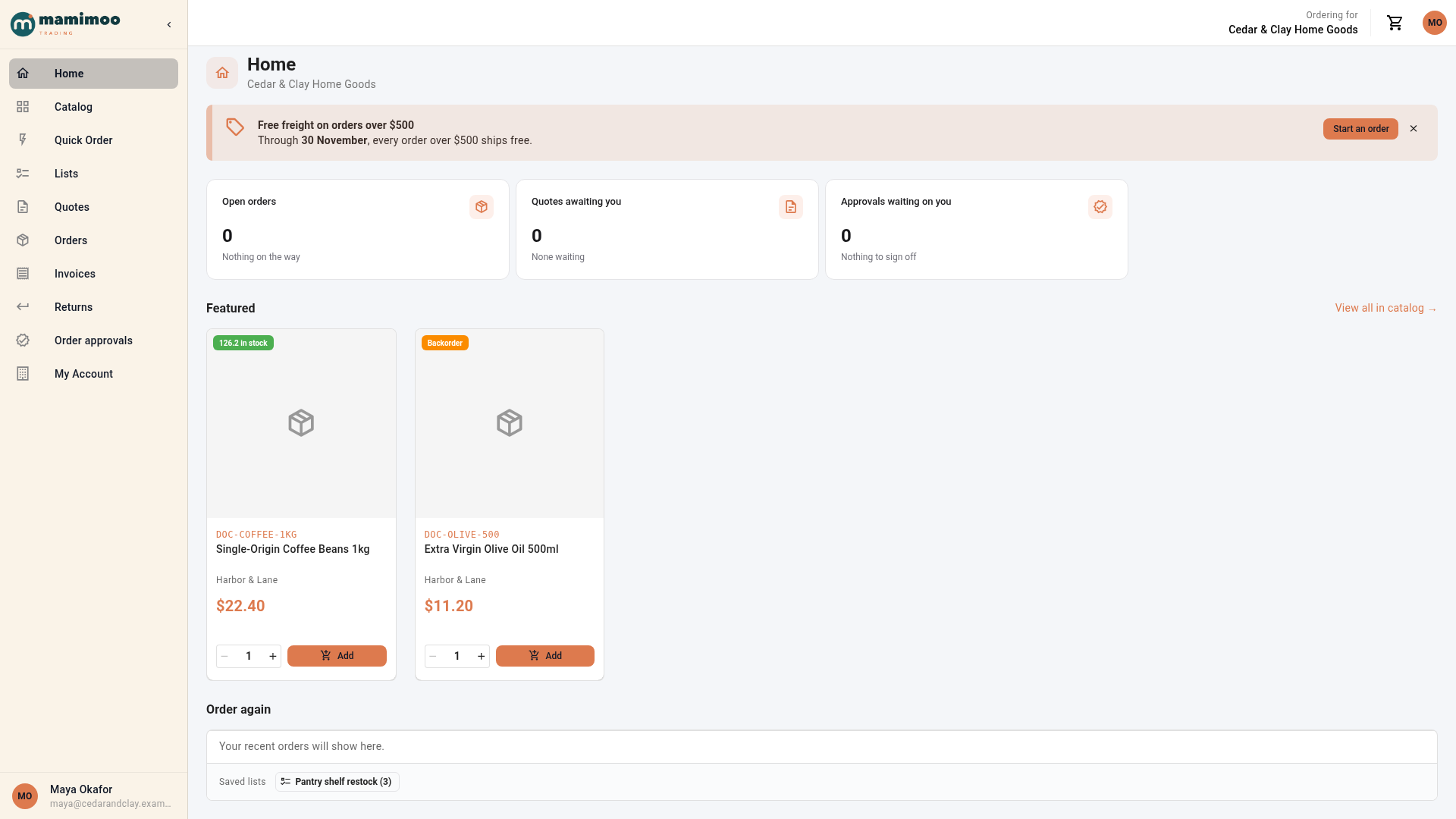This screenshot has width=1456, height=819.
Task: Decrease coffee beans quantity with minus
Action: click(224, 656)
